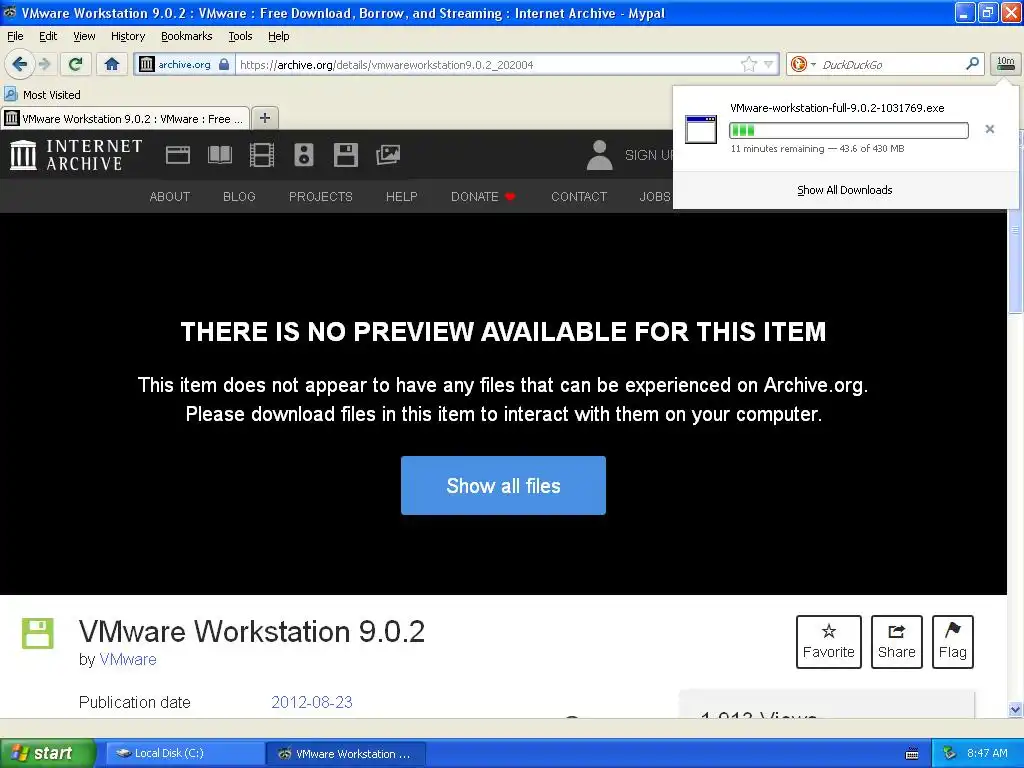The width and height of the screenshot is (1024, 768).
Task: Click the VMware author link
Action: [x=128, y=660]
